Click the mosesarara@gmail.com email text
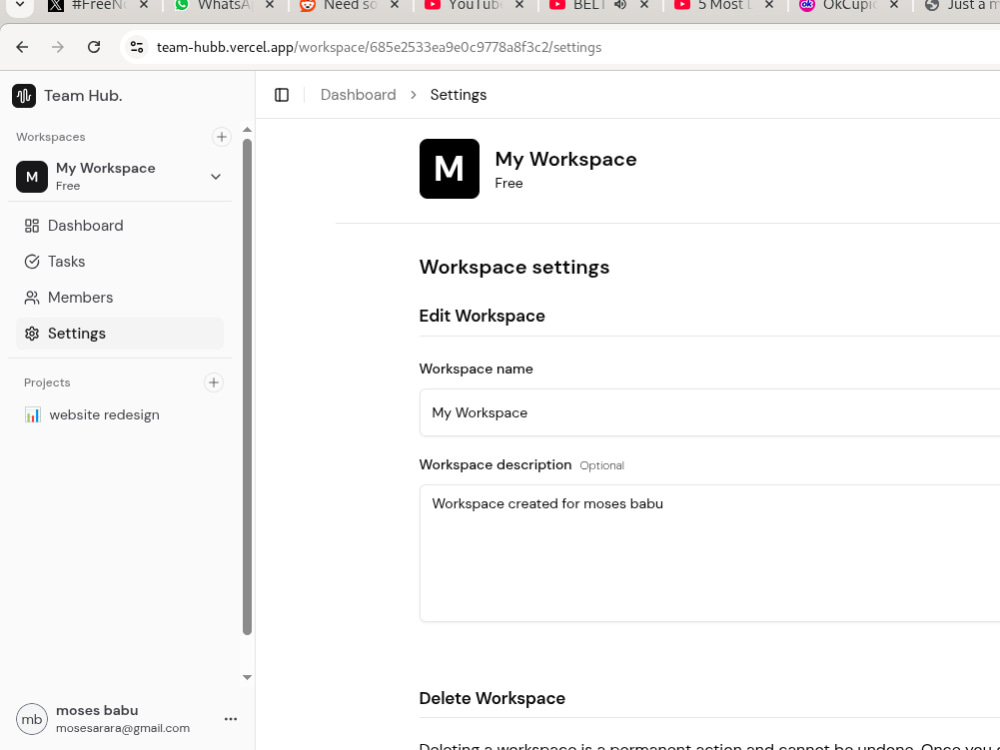This screenshot has height=750, width=1000. tap(123, 728)
